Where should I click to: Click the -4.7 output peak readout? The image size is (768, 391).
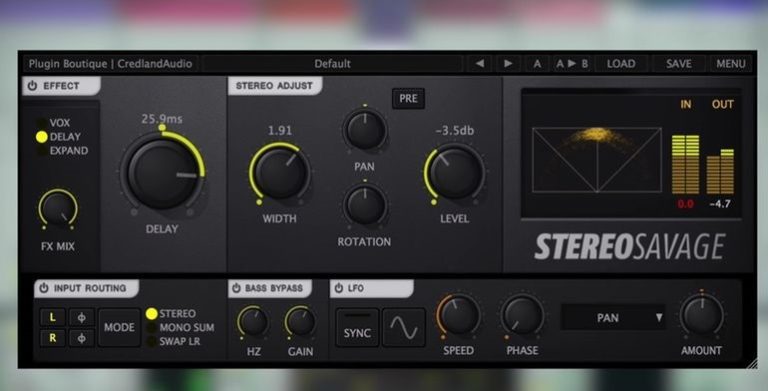click(720, 204)
